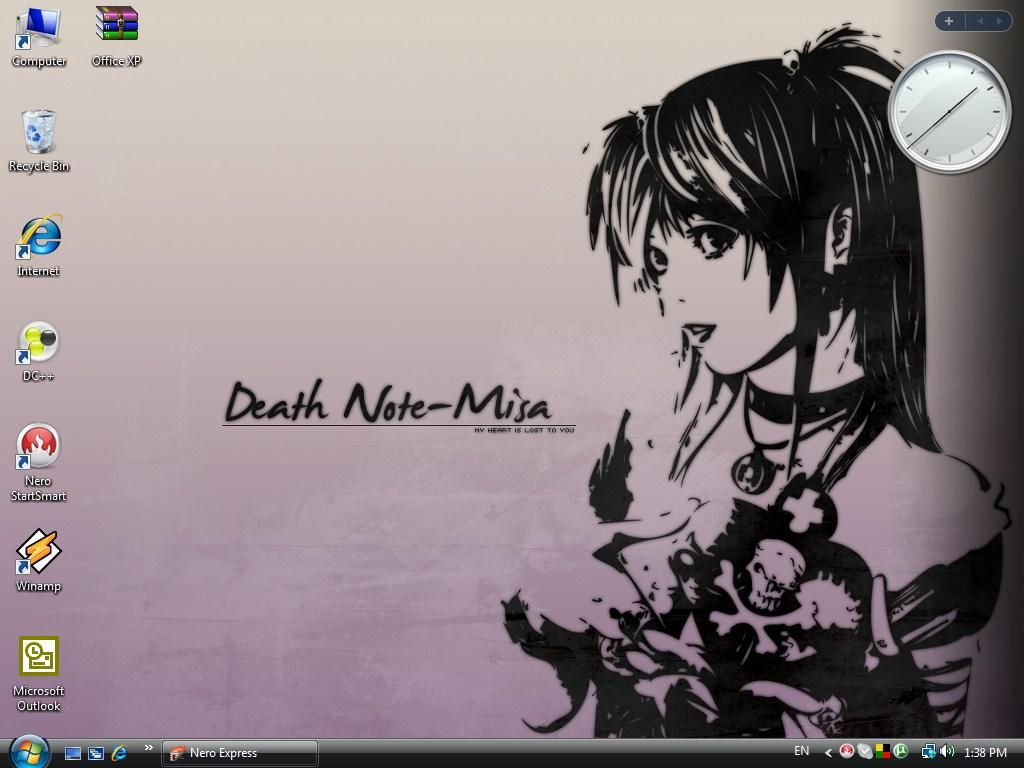
Task: Select the Winamp desktop shortcut
Action: (x=39, y=561)
